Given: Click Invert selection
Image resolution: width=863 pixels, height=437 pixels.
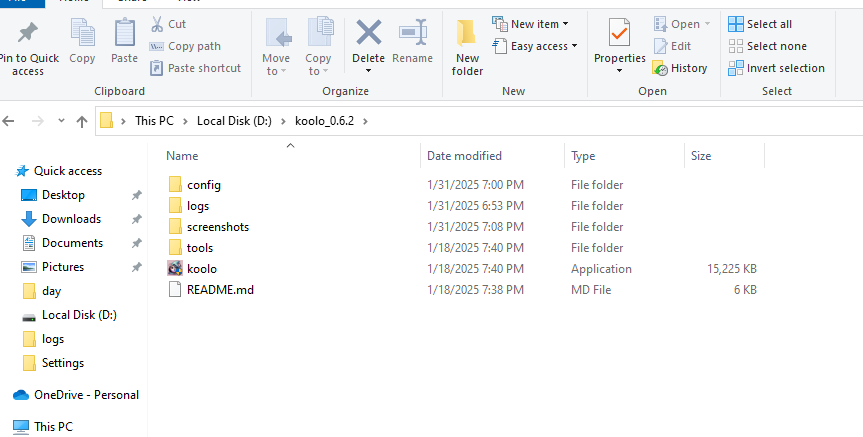Looking at the screenshot, I should pyautogui.click(x=776, y=68).
